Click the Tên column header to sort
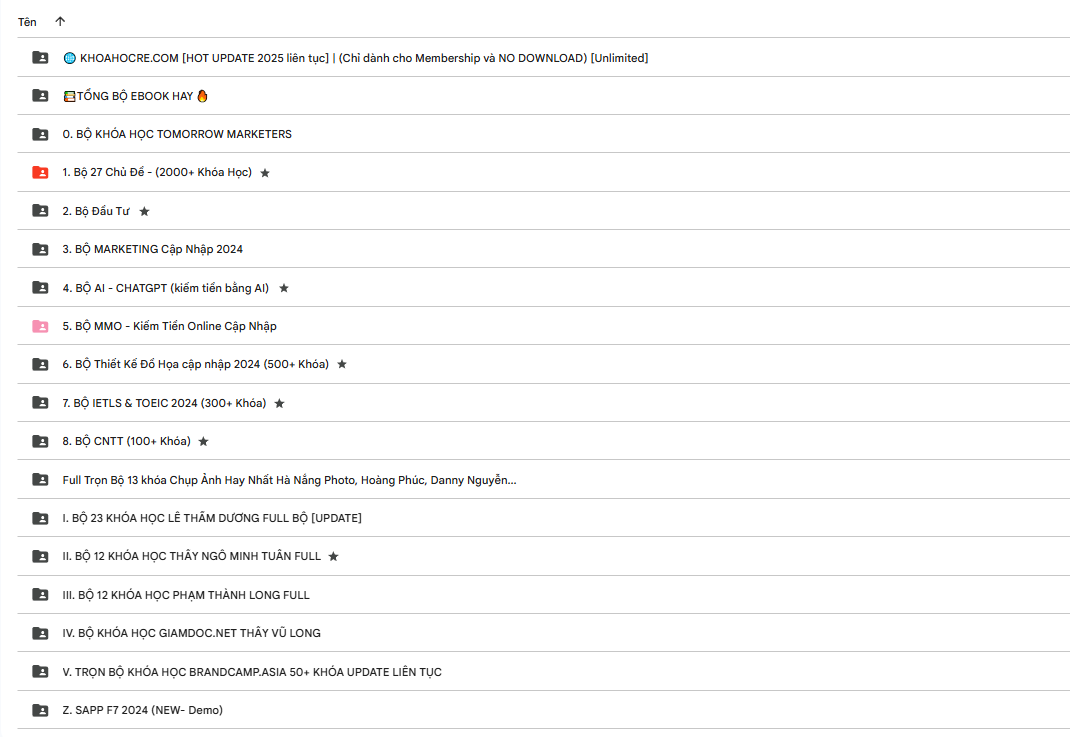This screenshot has height=737, width=1070. click(27, 21)
